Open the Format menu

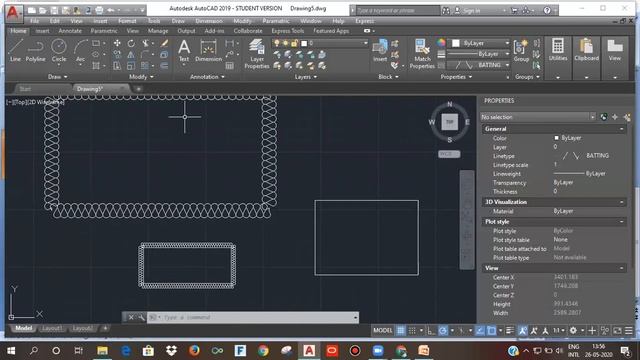pos(127,21)
